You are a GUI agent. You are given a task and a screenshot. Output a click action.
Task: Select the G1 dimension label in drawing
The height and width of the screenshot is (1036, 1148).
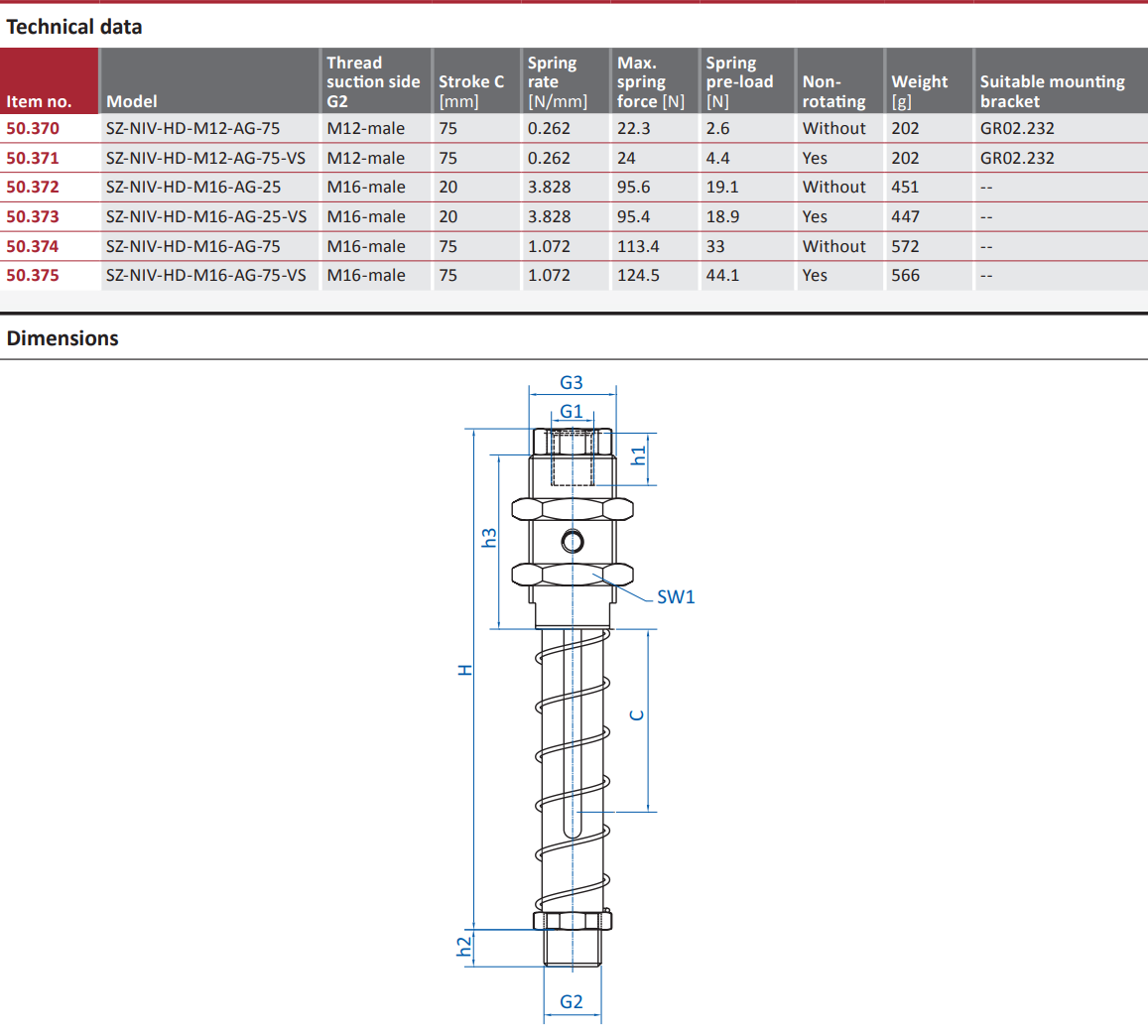(572, 412)
